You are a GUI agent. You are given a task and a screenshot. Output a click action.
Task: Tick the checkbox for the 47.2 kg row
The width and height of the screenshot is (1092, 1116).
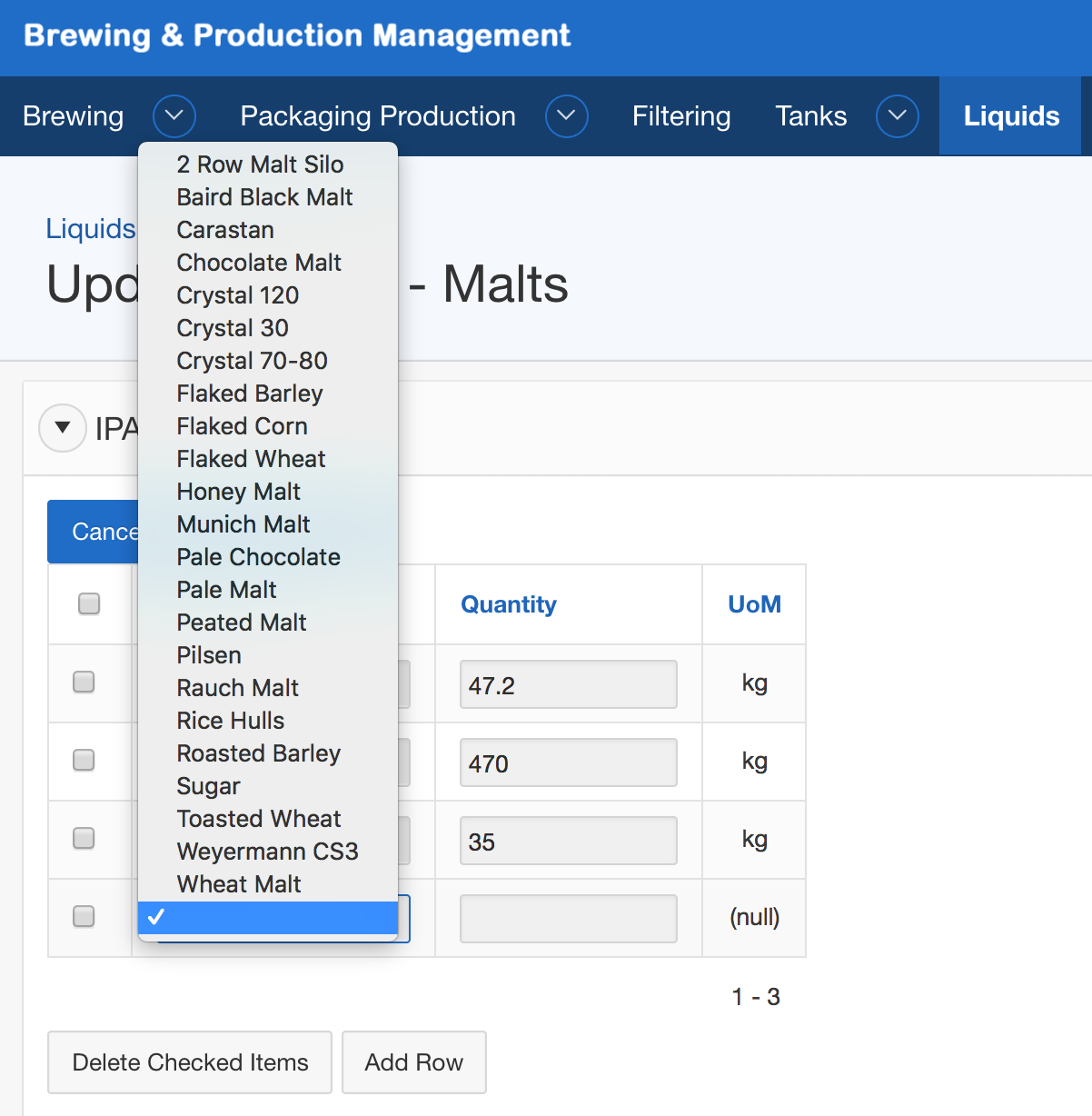pos(84,682)
